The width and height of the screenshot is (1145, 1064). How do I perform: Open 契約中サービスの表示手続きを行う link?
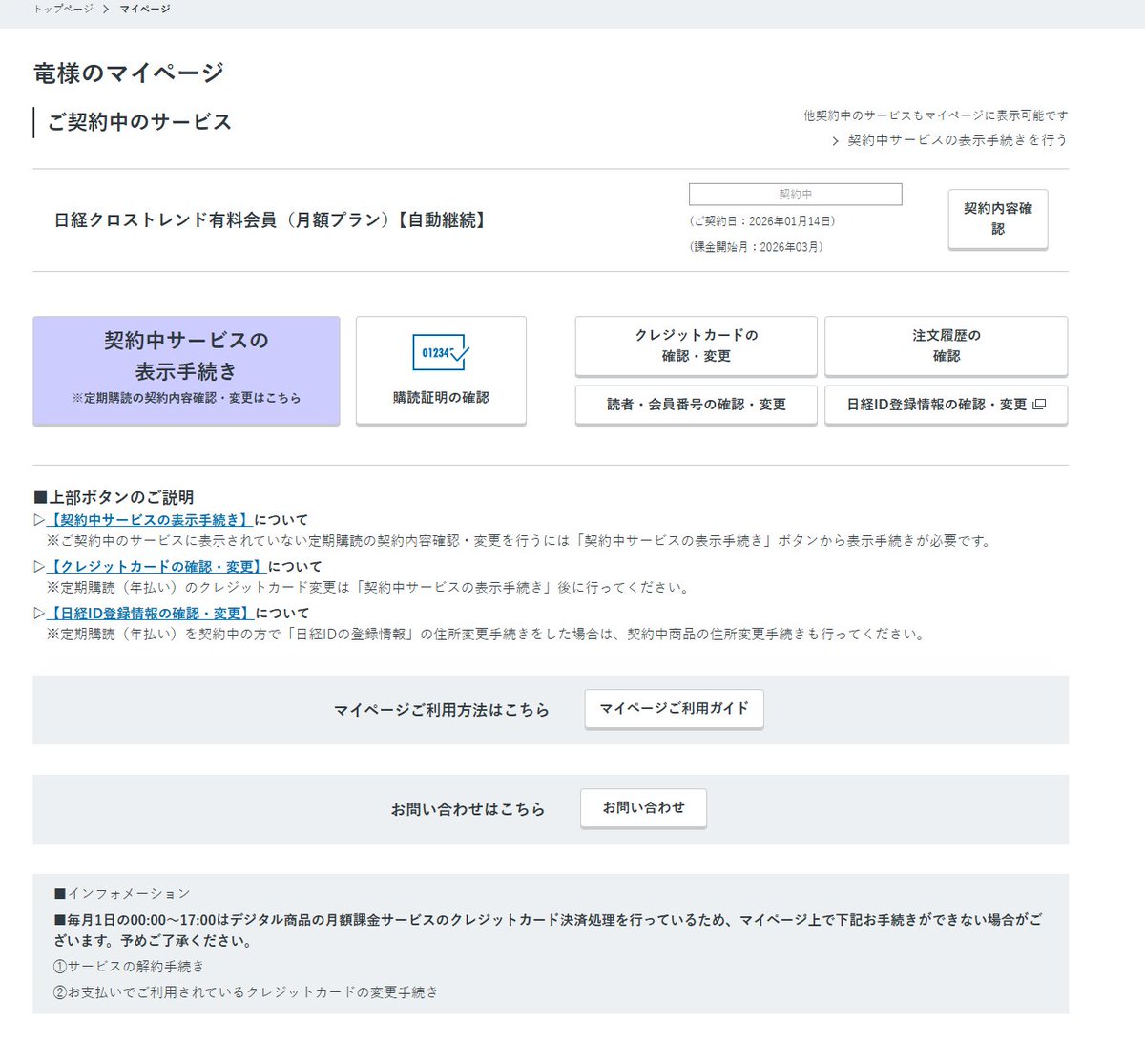coord(957,140)
